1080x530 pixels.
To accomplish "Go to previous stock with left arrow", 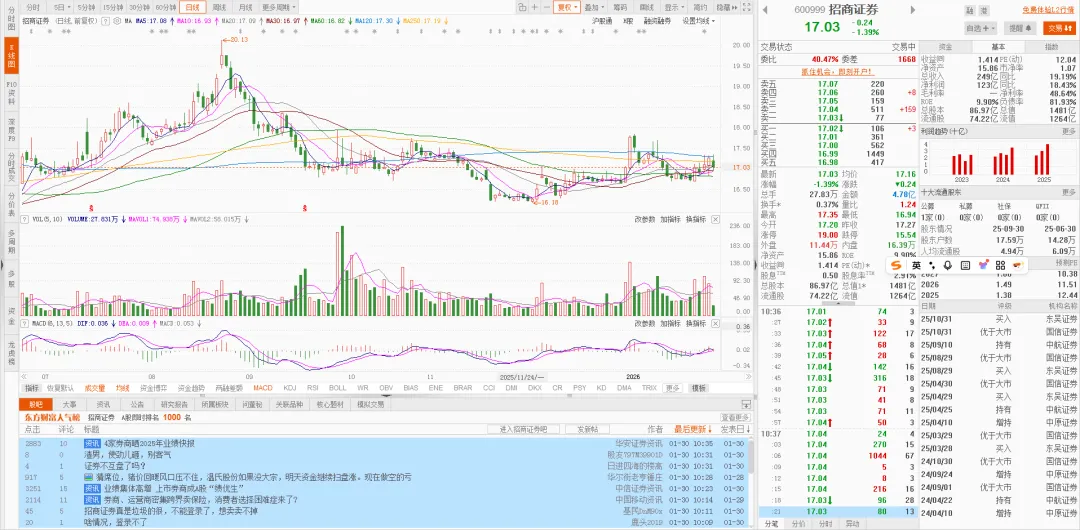I will pyautogui.click(x=766, y=10).
